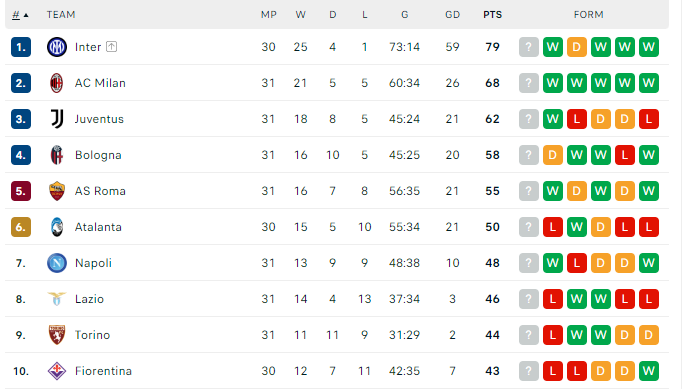This screenshot has width=682, height=389.
Task: Click Juventus's first red L form badge
Action: [577, 119]
